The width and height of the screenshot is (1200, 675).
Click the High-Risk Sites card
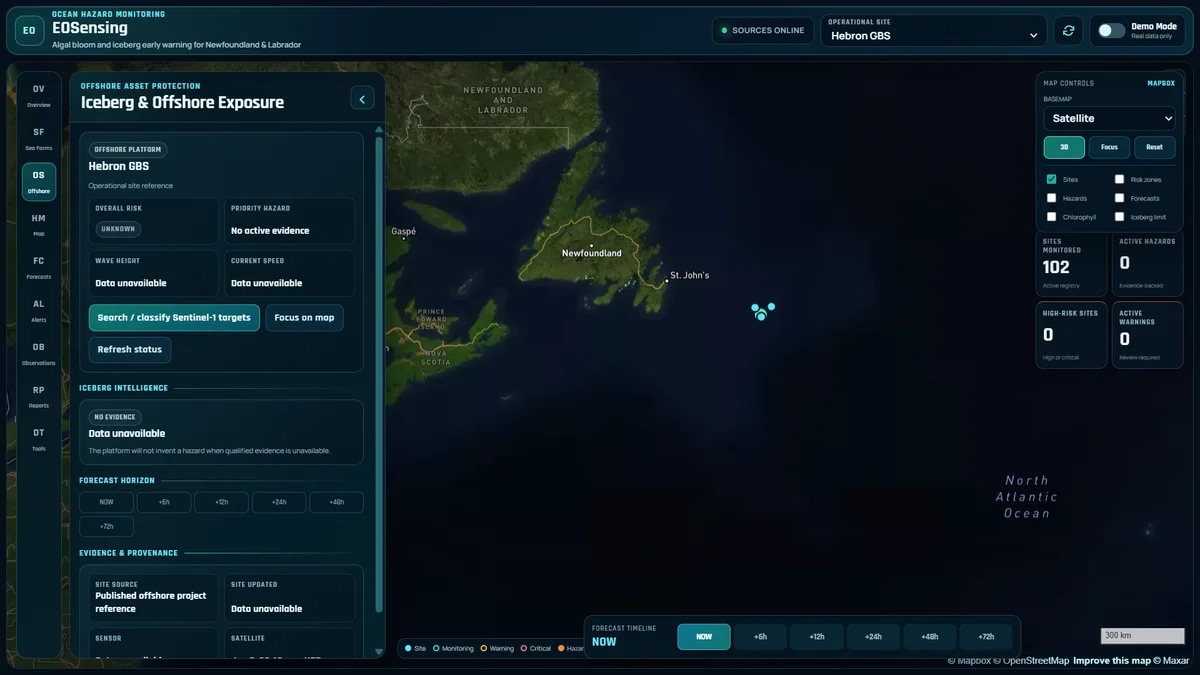(1071, 335)
